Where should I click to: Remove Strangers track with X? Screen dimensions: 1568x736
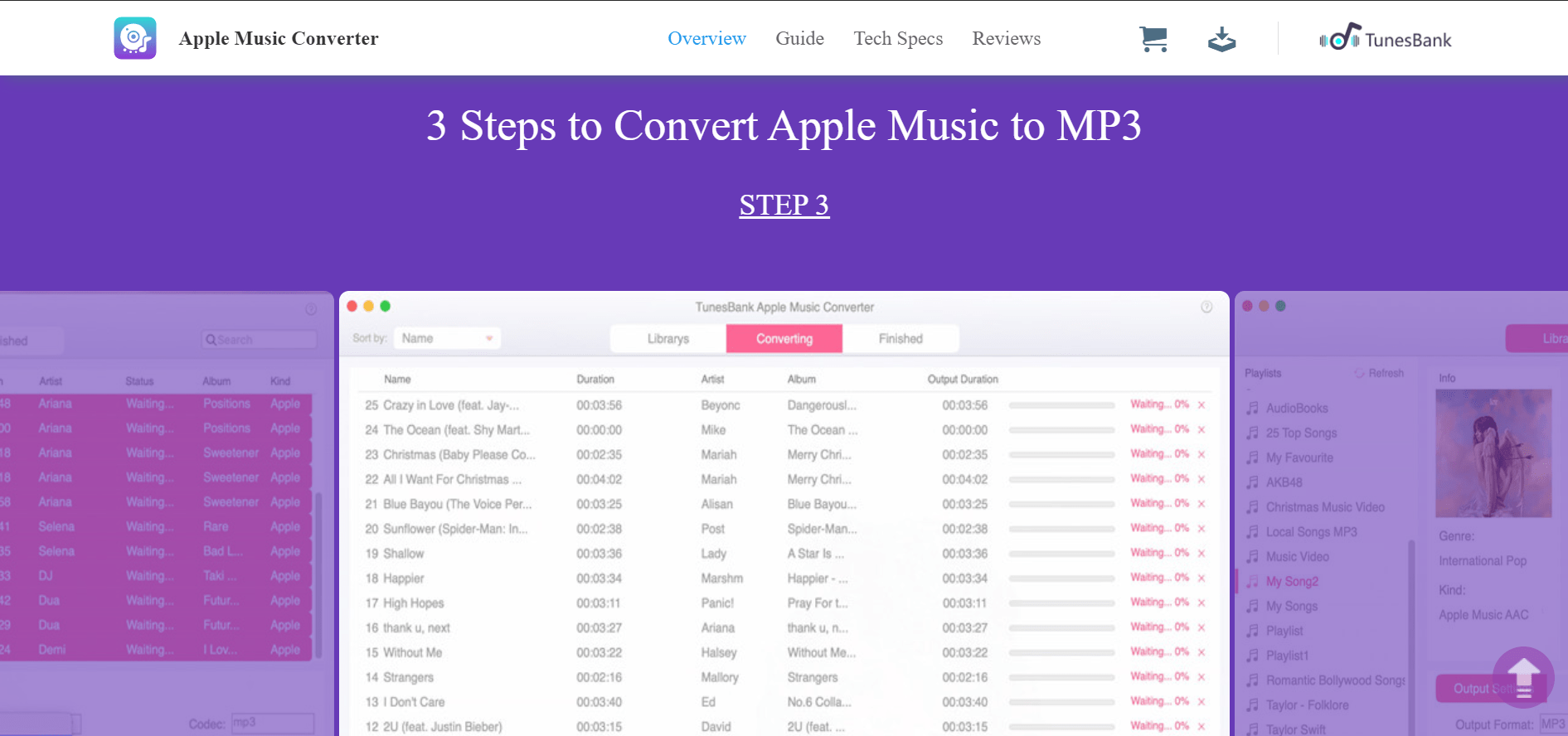[1201, 677]
